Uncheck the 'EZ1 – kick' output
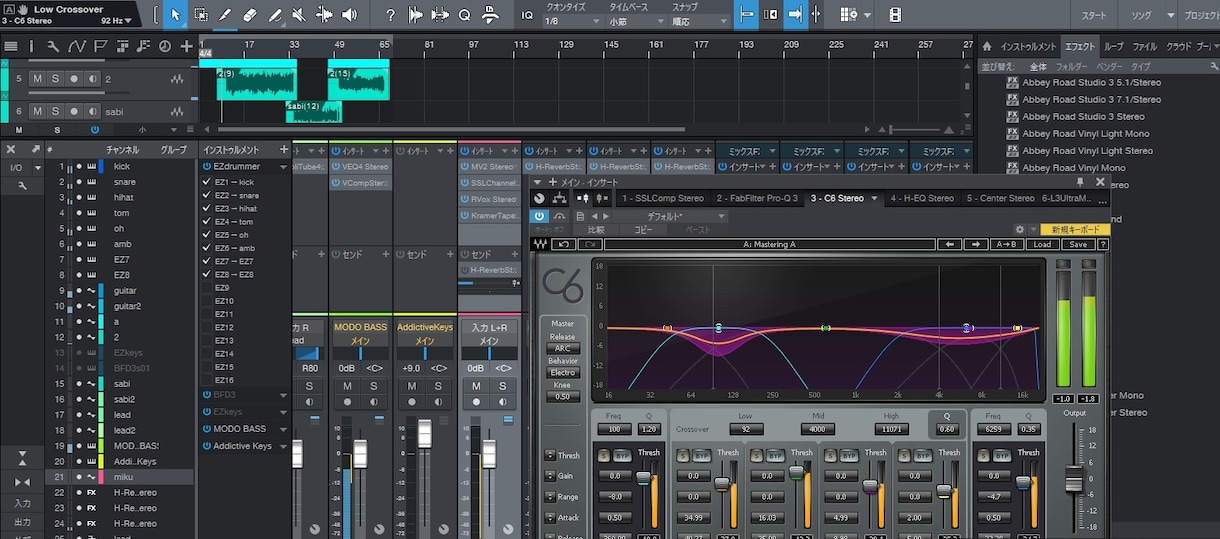 tap(207, 182)
